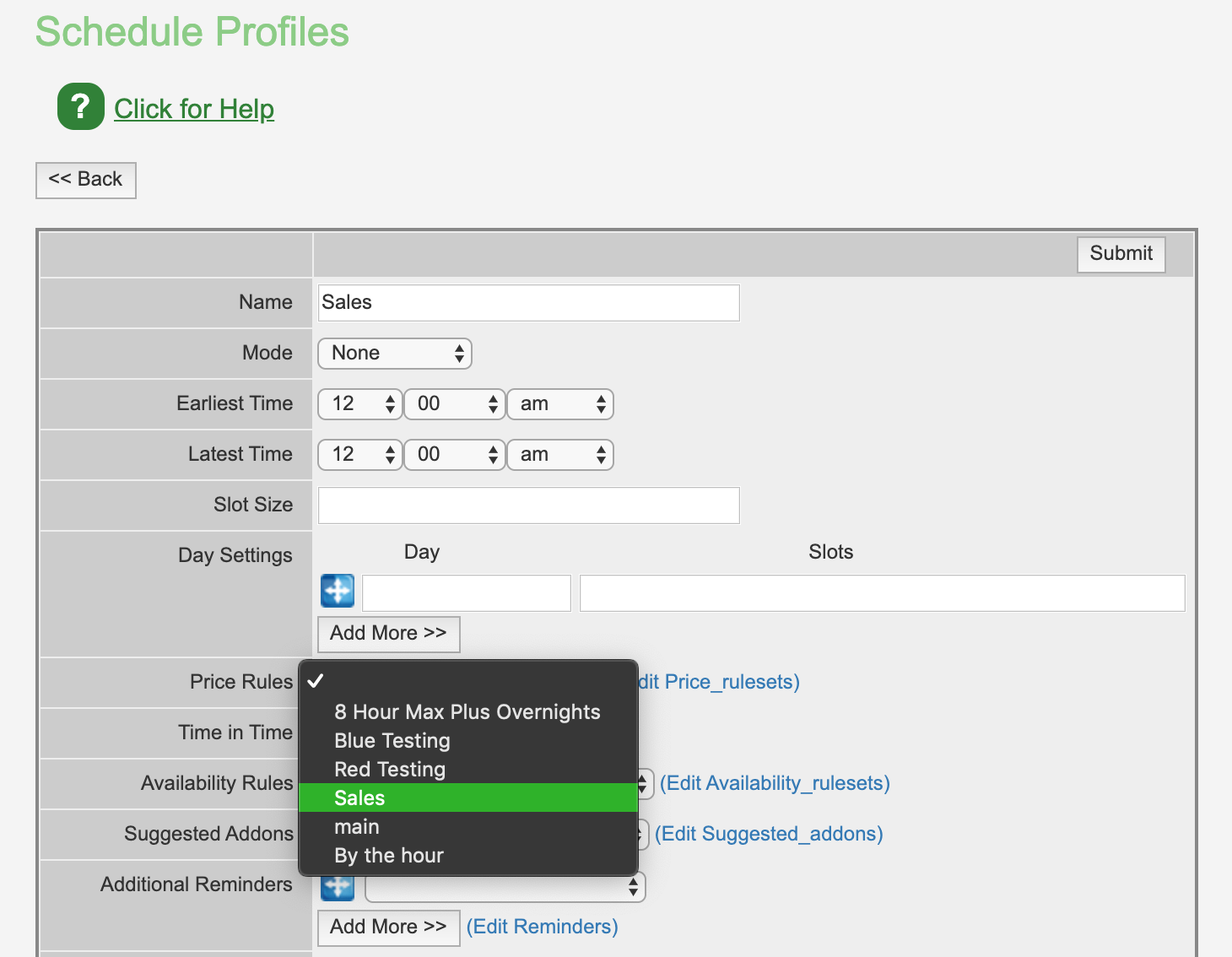Viewport: 1232px width, 957px height.
Task: Click Add More >> under Day Settings
Action: (x=389, y=634)
